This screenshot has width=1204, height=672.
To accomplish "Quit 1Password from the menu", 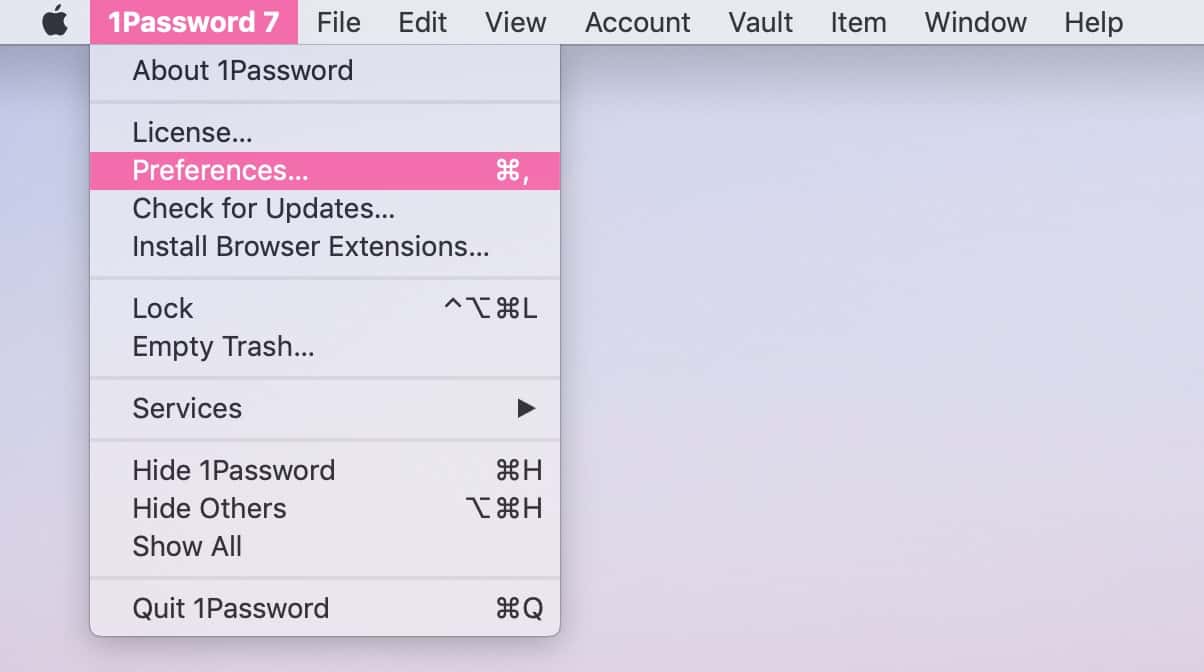I will point(325,608).
